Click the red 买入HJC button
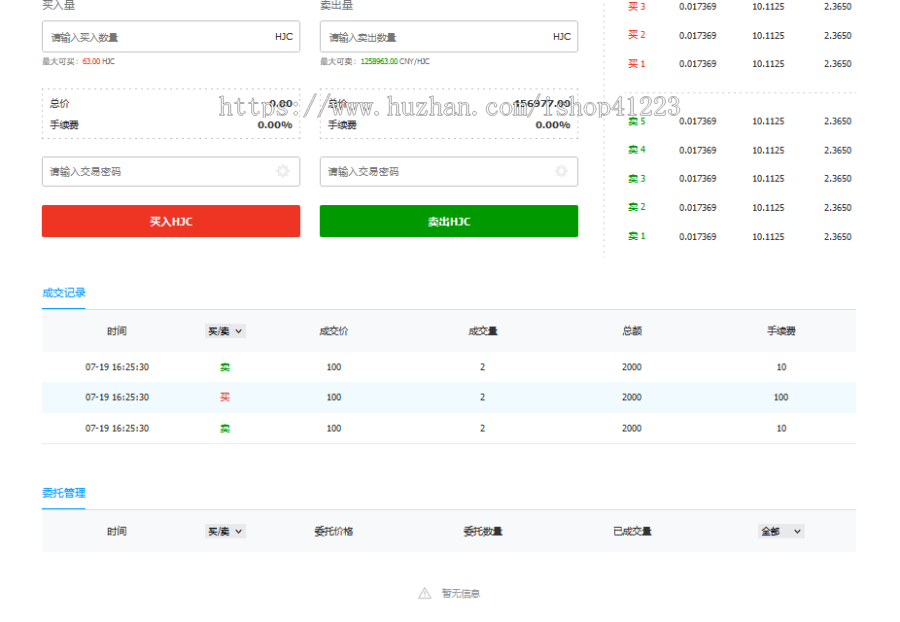This screenshot has height=622, width=900. [170, 221]
